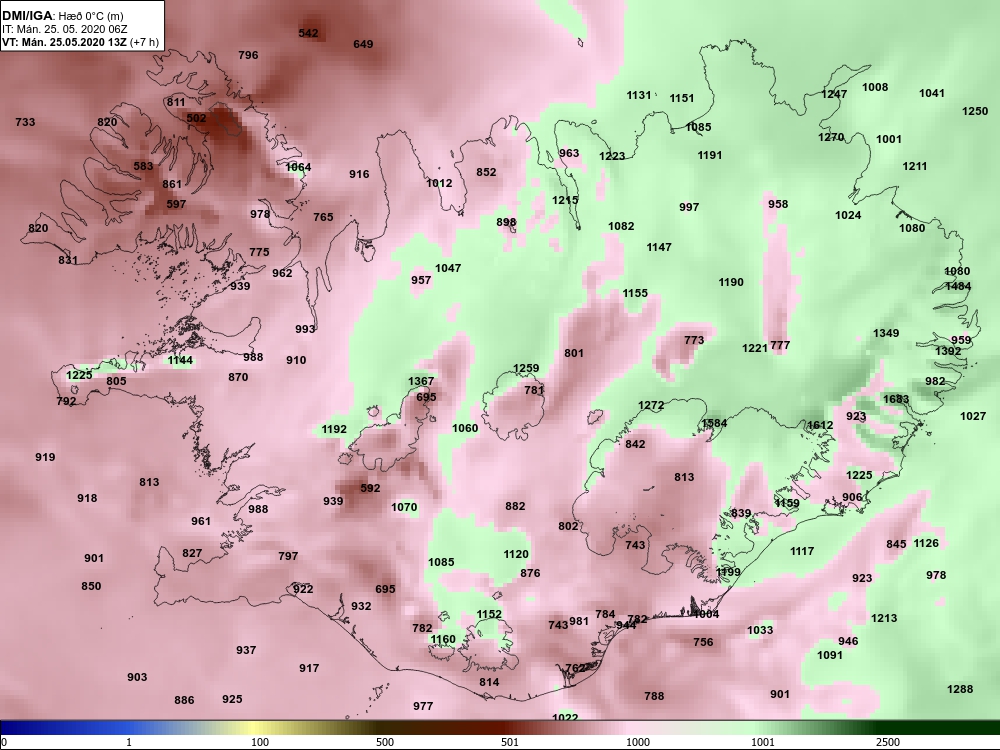
Task: Click the map value 1223
Action: click(612, 156)
